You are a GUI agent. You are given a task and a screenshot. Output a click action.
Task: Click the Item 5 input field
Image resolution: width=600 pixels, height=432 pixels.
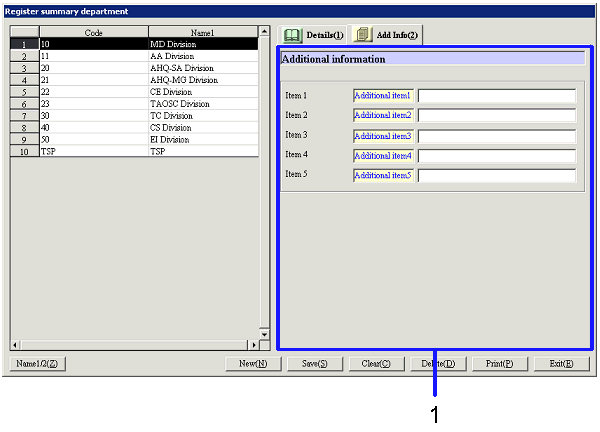pos(496,176)
